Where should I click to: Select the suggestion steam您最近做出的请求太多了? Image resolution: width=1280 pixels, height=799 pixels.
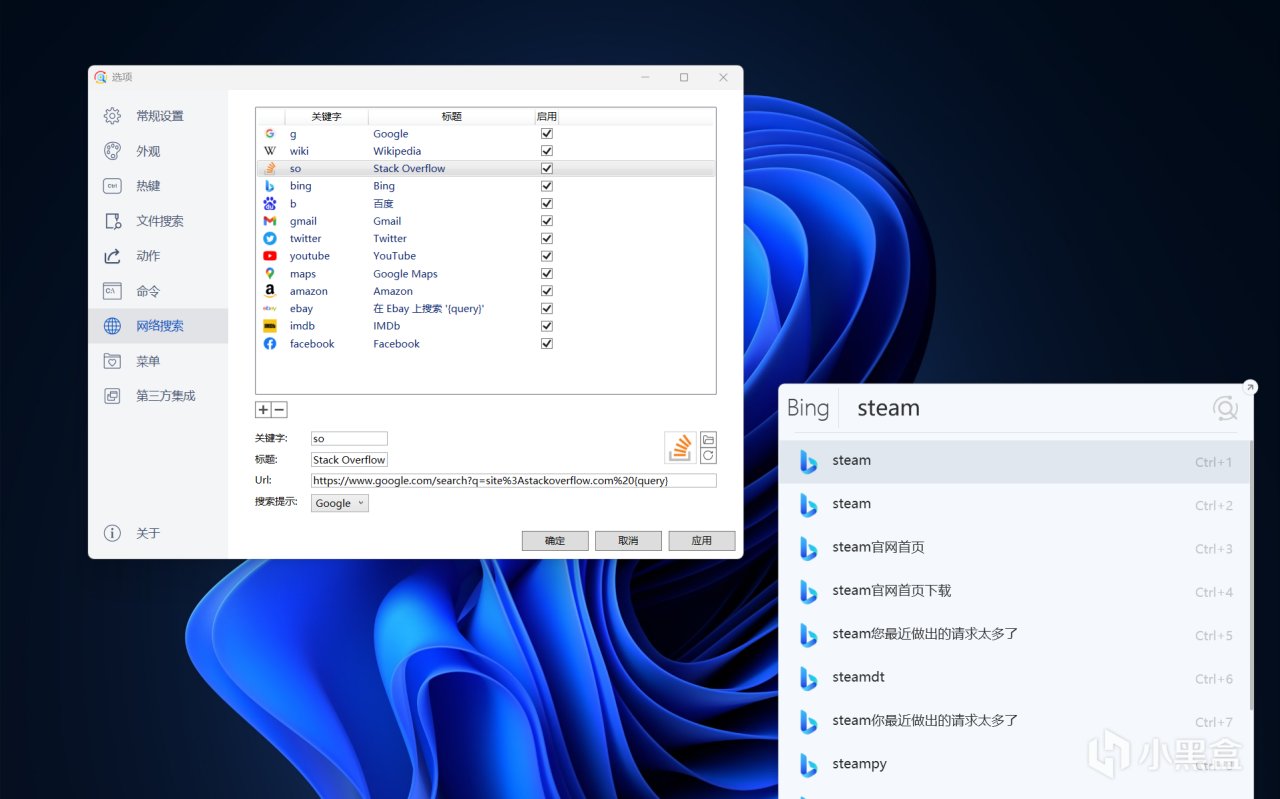click(1013, 634)
